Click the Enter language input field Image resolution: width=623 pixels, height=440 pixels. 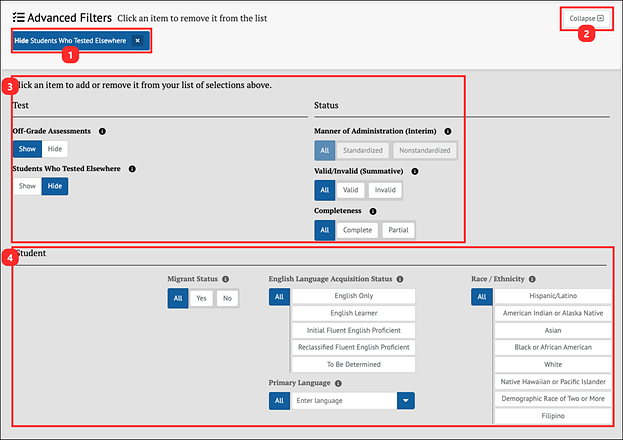343,401
